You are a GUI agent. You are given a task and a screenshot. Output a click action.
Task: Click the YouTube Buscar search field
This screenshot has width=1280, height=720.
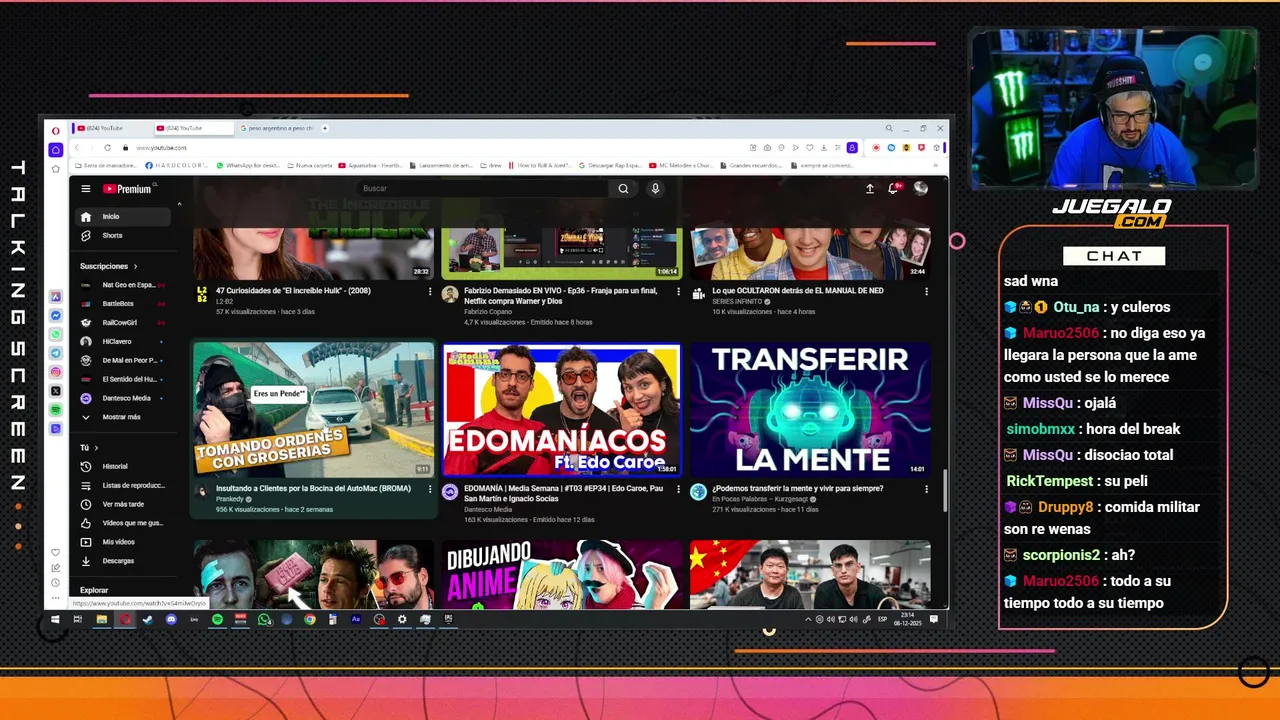(485, 189)
